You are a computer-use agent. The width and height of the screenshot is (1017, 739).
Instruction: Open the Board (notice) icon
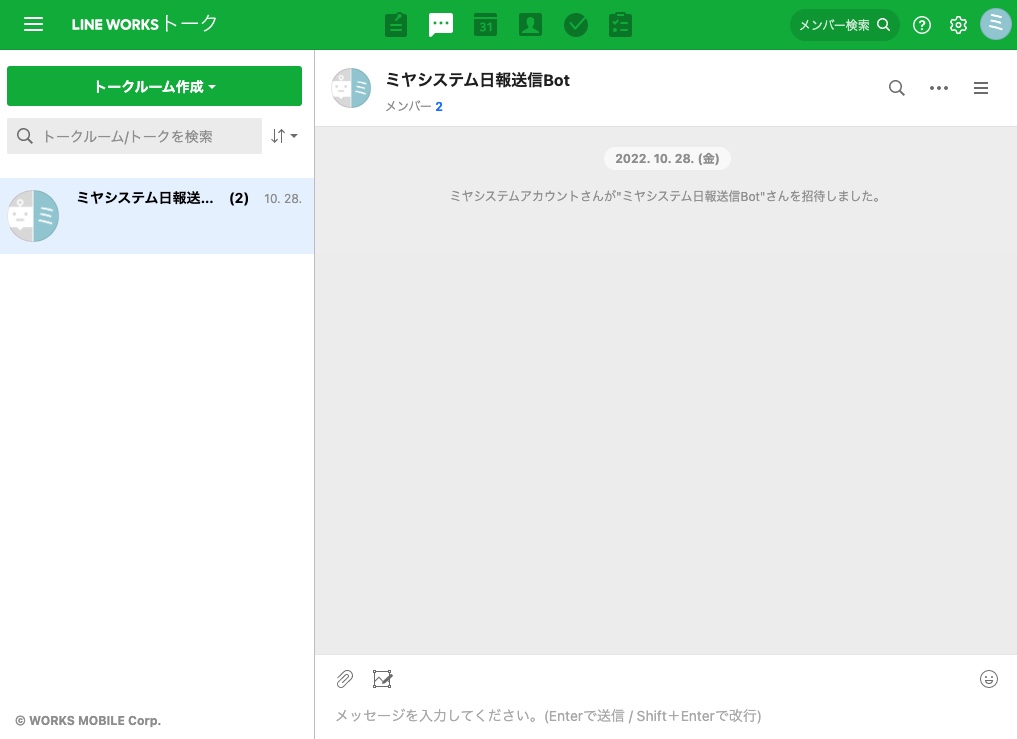(396, 25)
